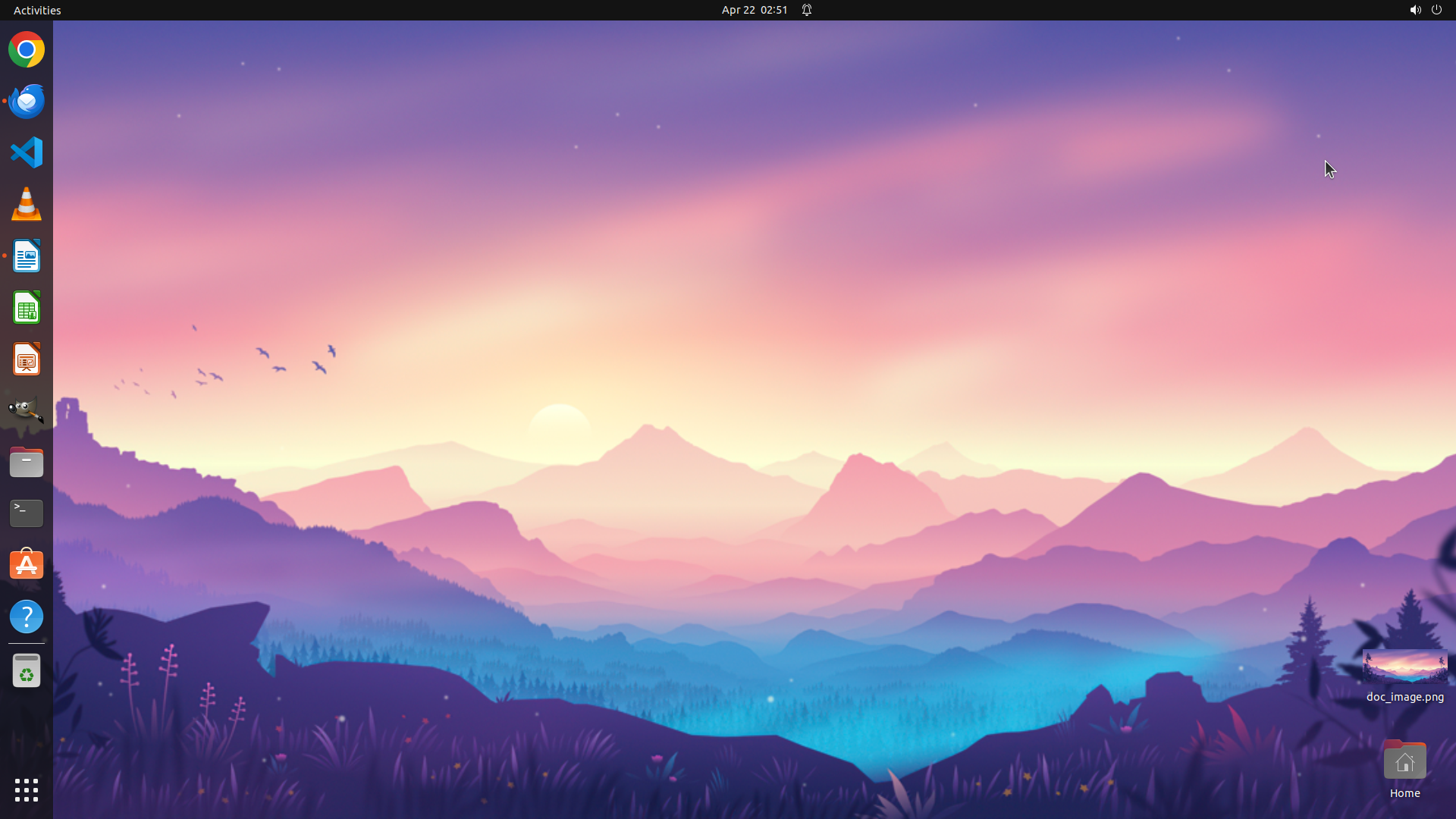Image resolution: width=1456 pixels, height=819 pixels.
Task: Launch Thunderbird mail client
Action: [27, 102]
